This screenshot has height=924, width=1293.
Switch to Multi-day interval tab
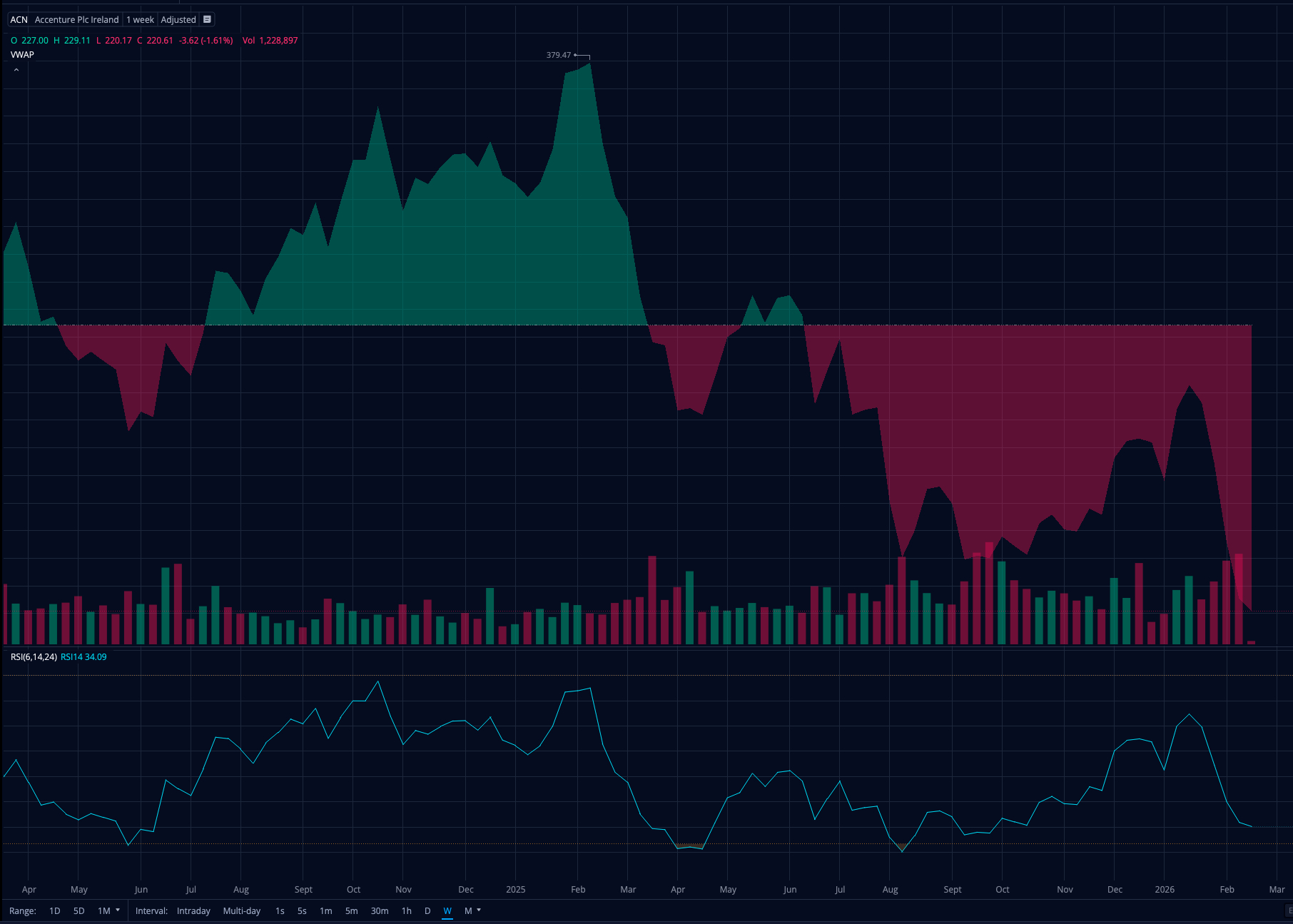click(x=241, y=910)
